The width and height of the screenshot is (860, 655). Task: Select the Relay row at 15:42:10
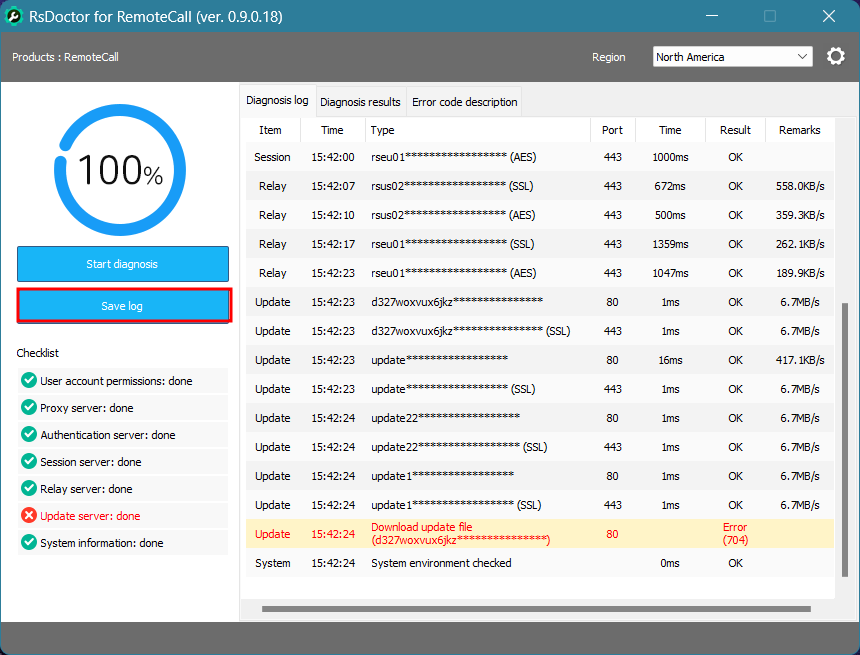(x=540, y=215)
